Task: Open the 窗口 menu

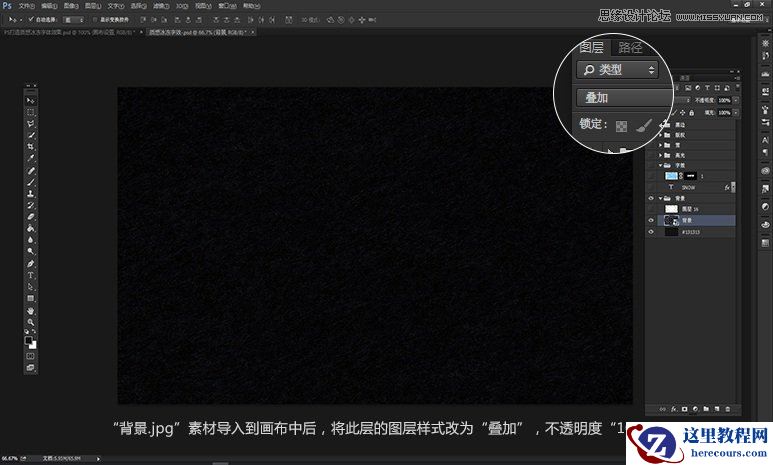Action: click(x=227, y=6)
